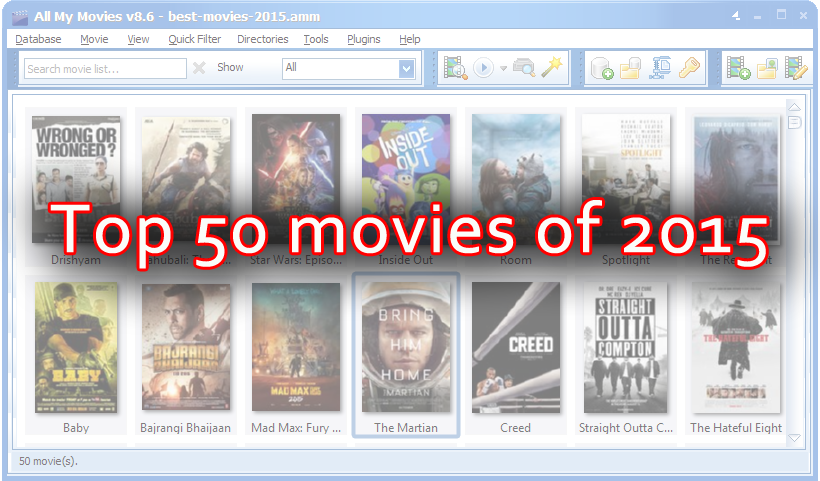This screenshot has width=820, height=481.
Task: Click The Martian title text
Action: click(x=406, y=428)
